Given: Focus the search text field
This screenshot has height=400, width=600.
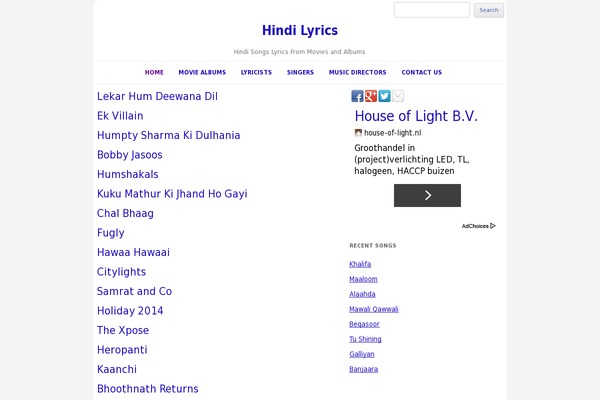Looking at the screenshot, I should point(431,10).
